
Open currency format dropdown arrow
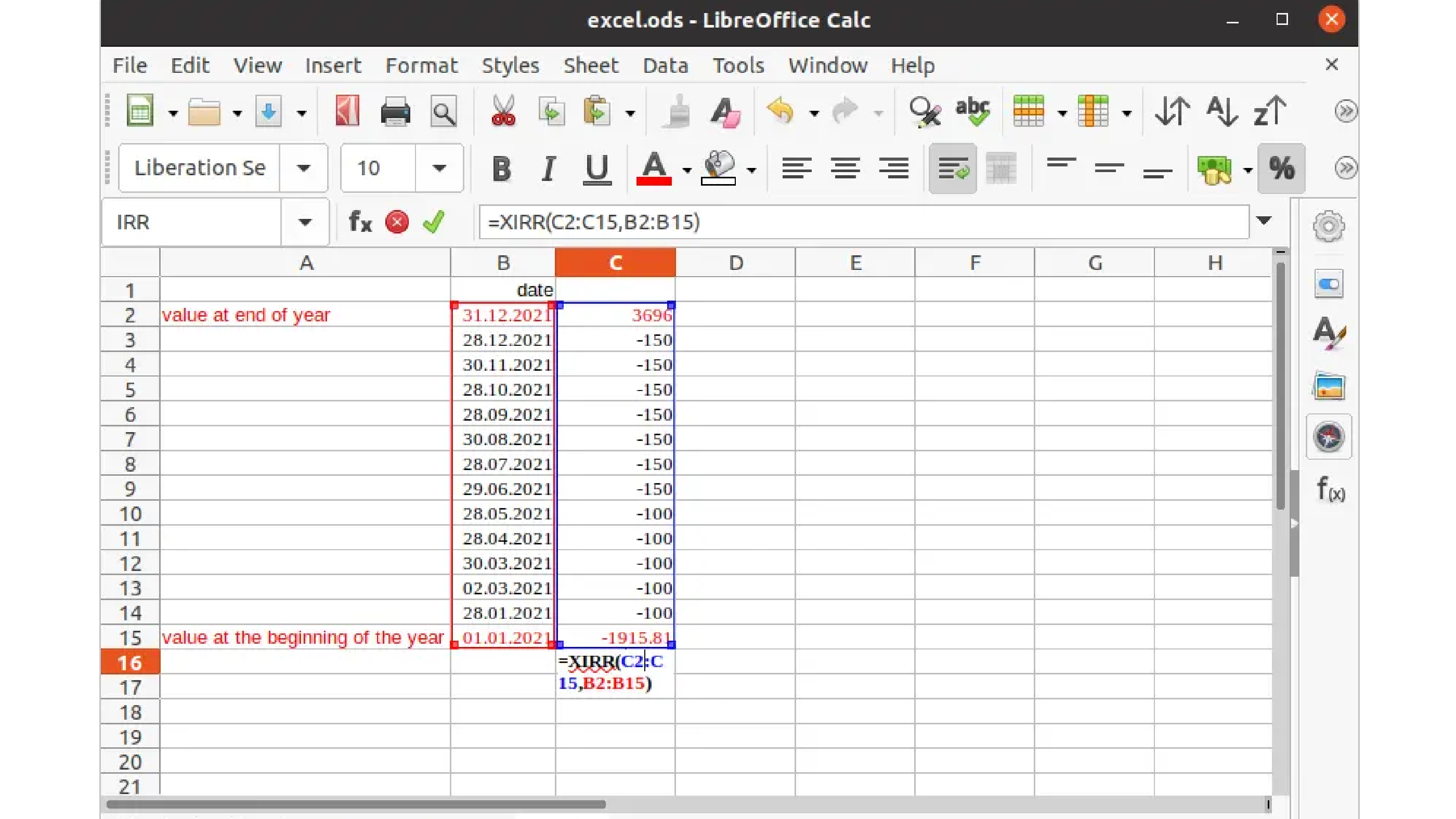point(1248,170)
